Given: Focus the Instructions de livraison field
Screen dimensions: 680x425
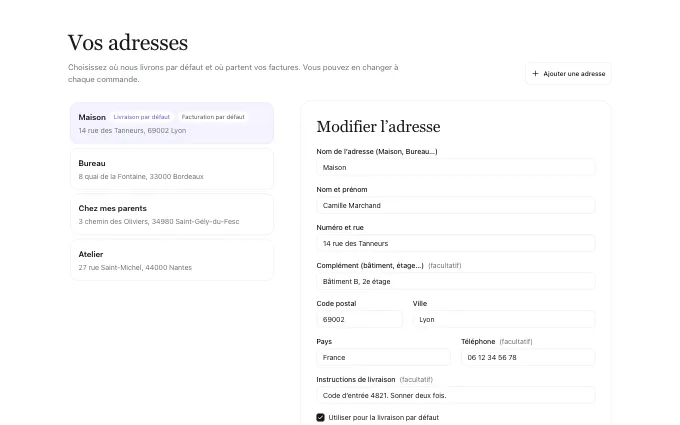Looking at the screenshot, I should (x=456, y=396).
